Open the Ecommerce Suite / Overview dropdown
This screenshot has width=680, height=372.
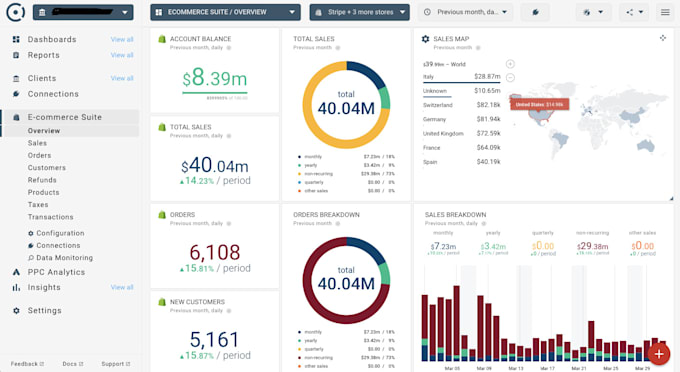[225, 12]
